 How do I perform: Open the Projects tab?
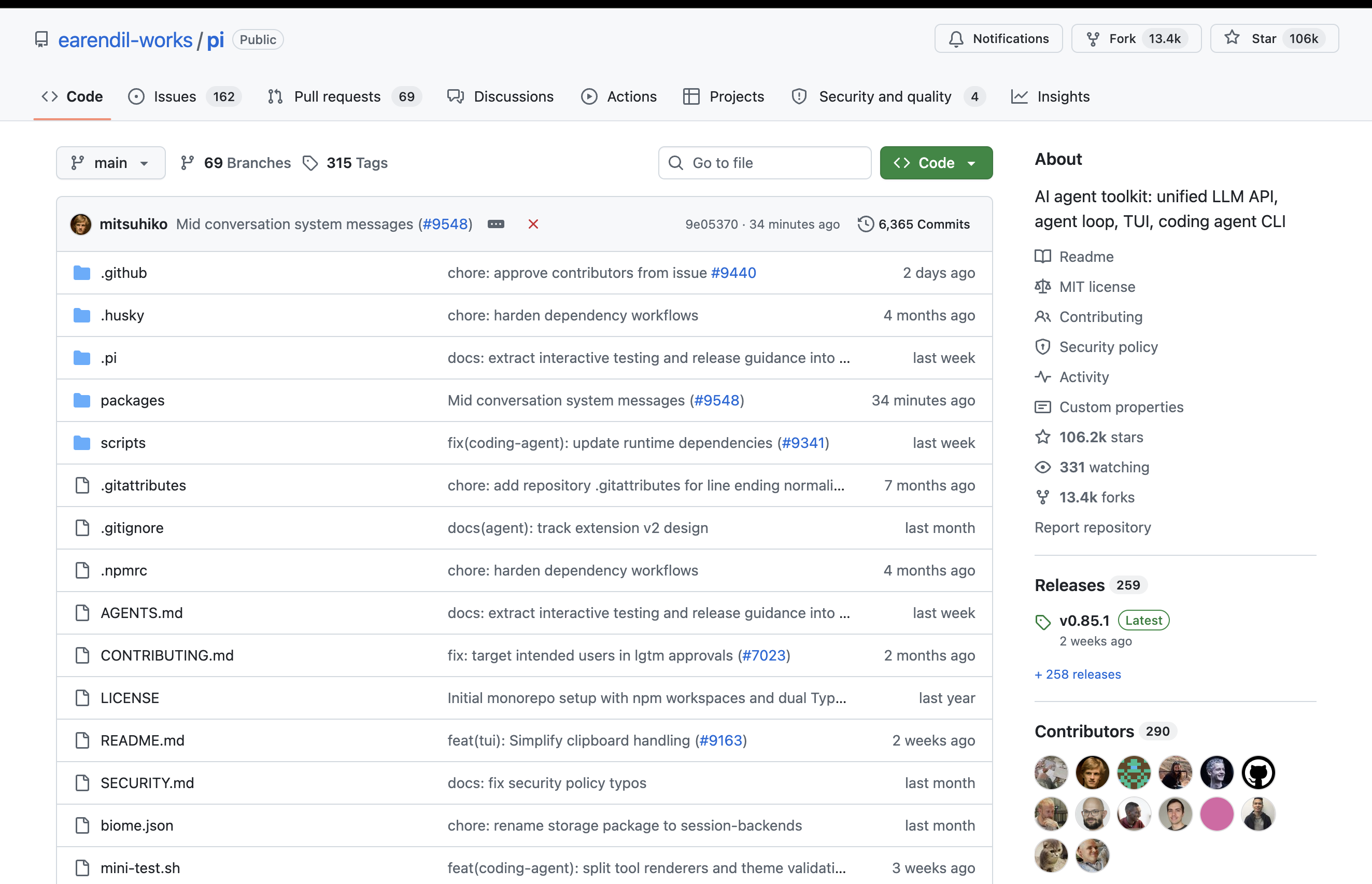point(724,96)
